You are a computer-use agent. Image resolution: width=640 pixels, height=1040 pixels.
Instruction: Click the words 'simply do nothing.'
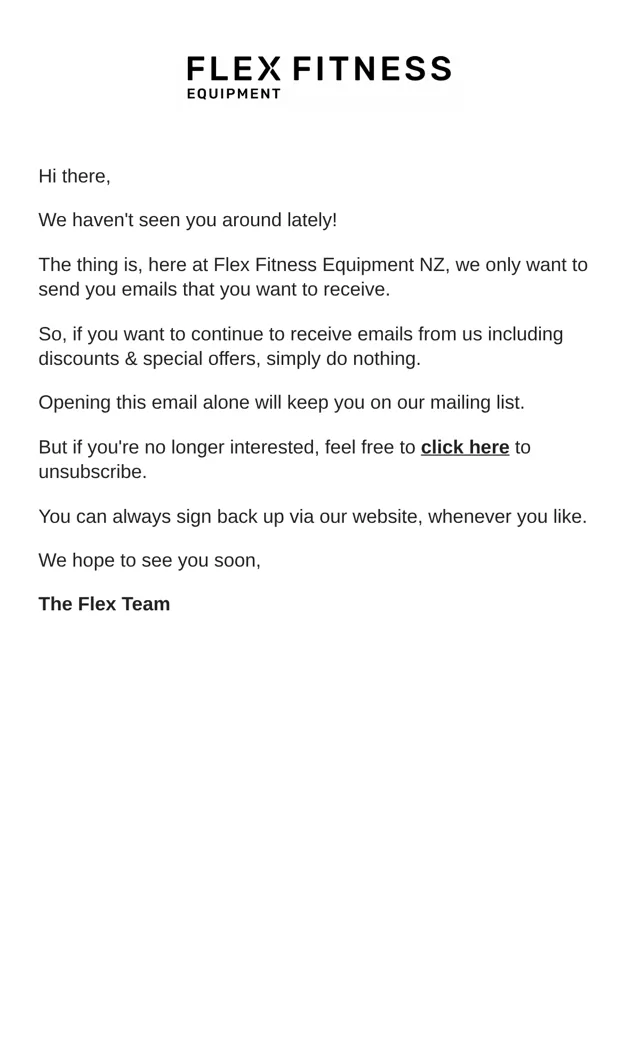pos(344,359)
